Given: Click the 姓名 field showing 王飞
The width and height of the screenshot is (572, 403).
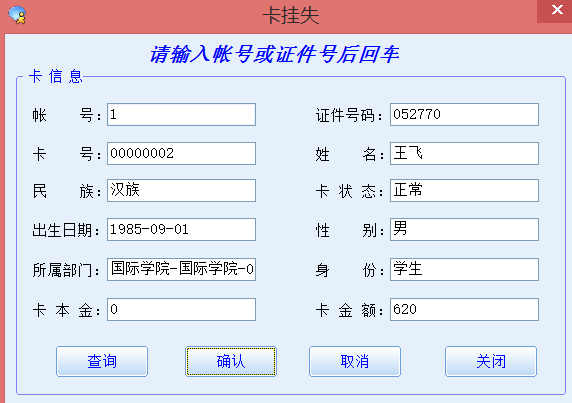Looking at the screenshot, I should pyautogui.click(x=464, y=153).
